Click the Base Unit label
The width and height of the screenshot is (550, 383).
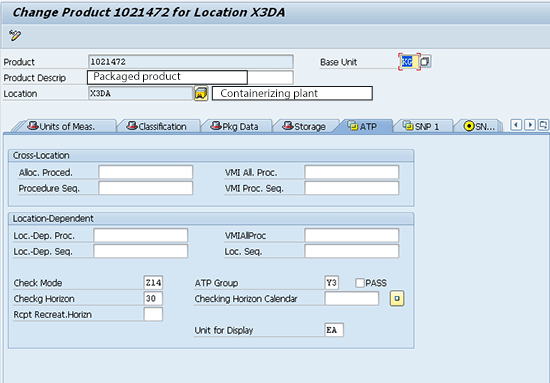(x=338, y=62)
